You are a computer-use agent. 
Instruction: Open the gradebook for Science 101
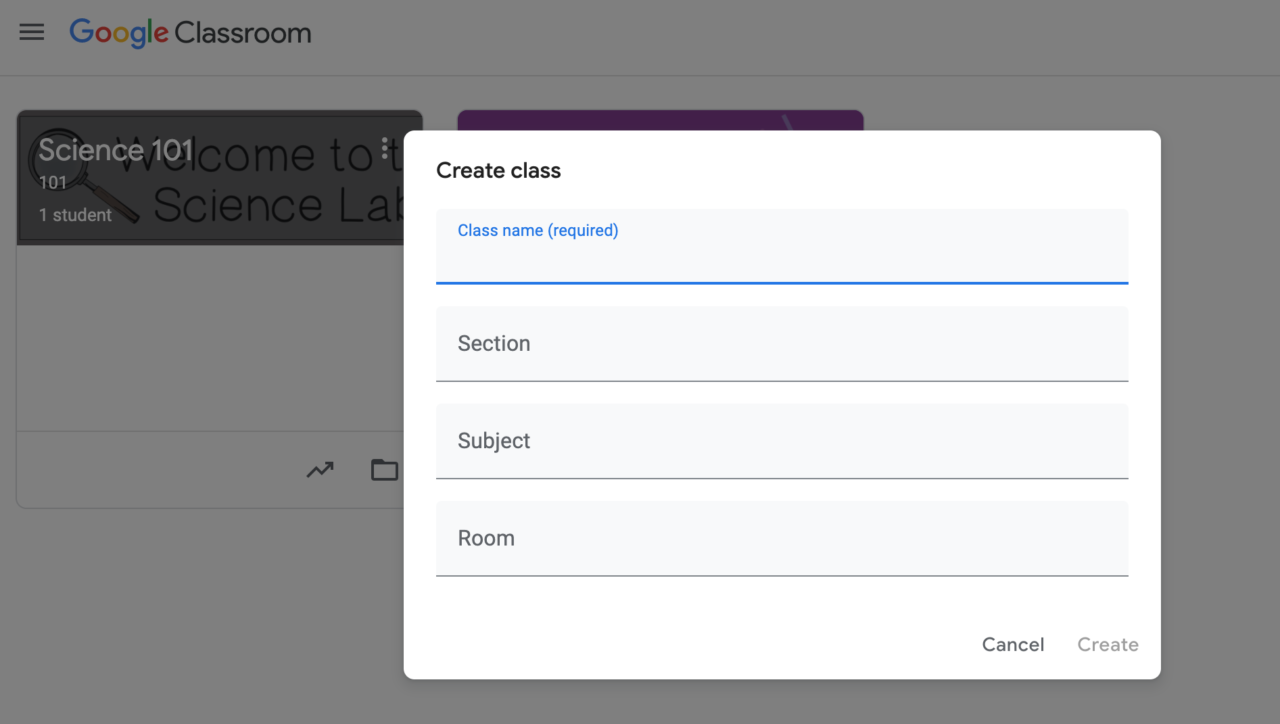[319, 469]
